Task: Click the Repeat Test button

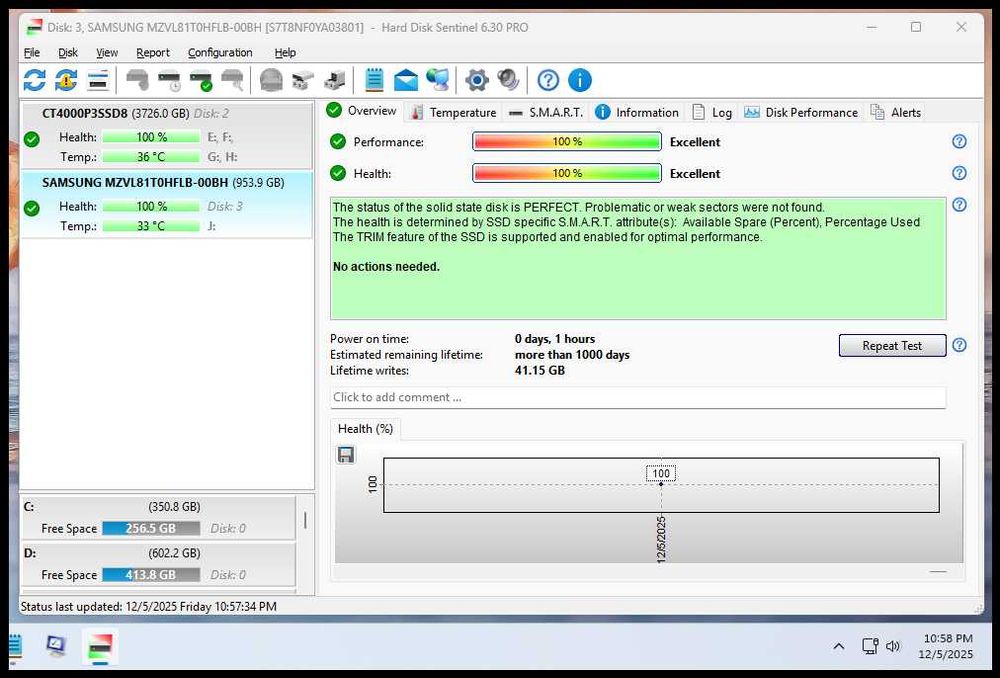Action: [x=892, y=346]
